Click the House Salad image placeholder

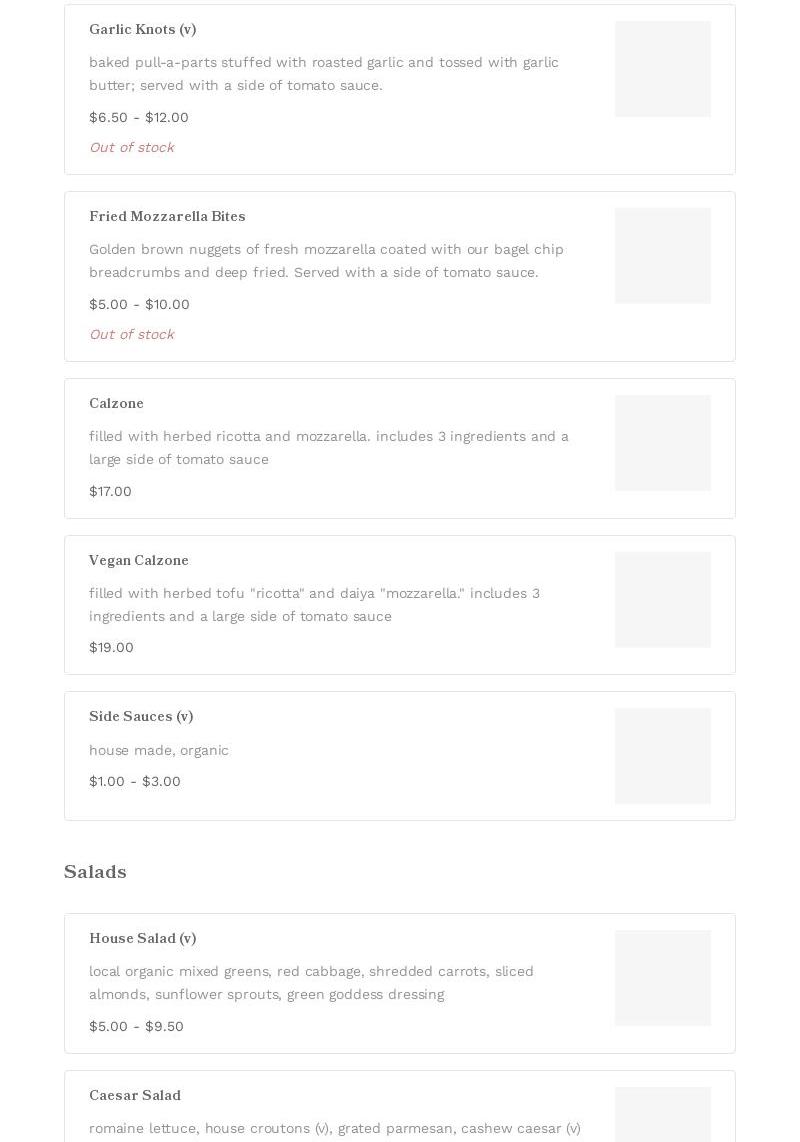pyautogui.click(x=662, y=978)
